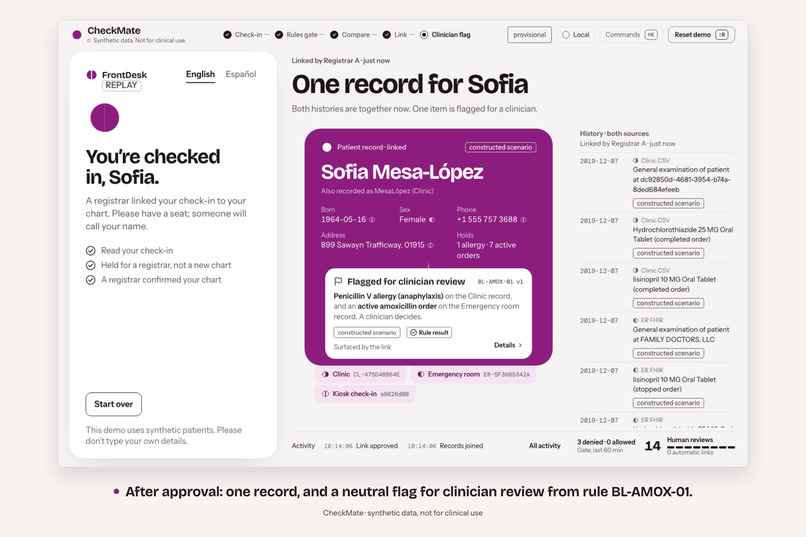Click ER FHIR icon on lisinopril stopped order
The width and height of the screenshot is (806, 537).
click(636, 370)
